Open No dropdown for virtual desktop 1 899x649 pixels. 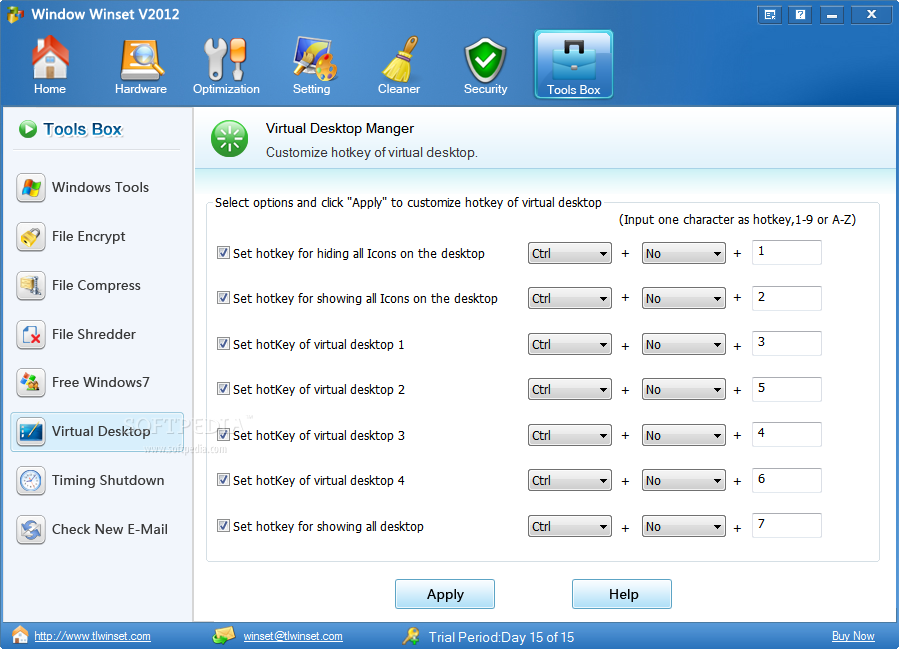pyautogui.click(x=683, y=345)
